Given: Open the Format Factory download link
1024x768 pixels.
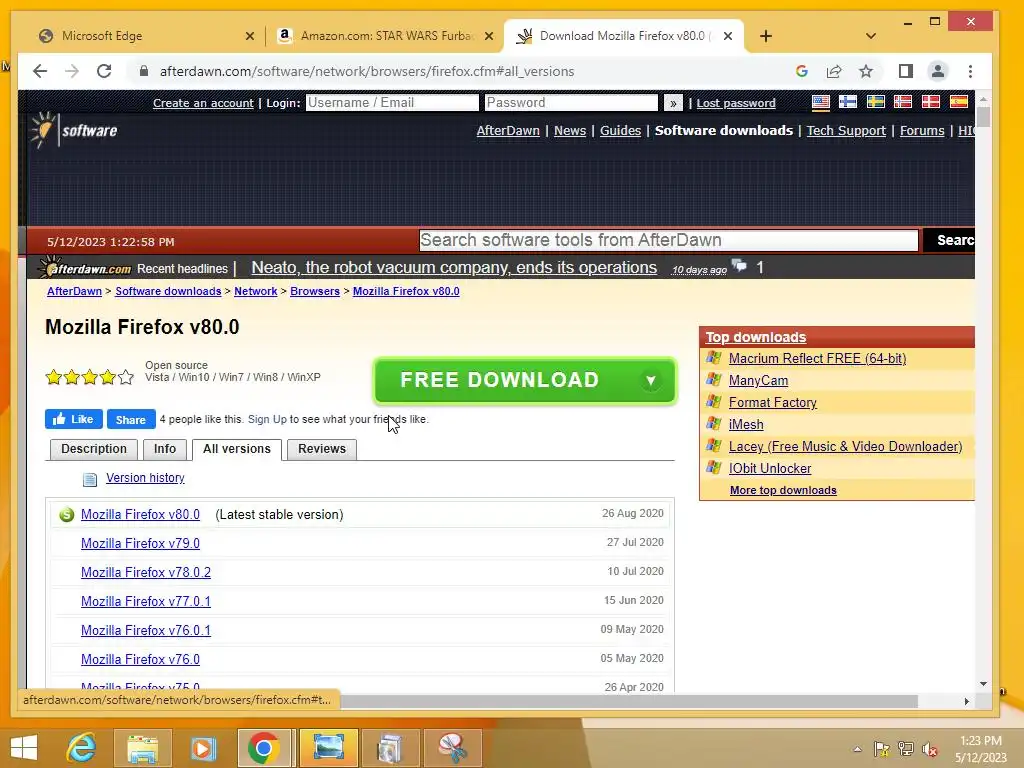Looking at the screenshot, I should [x=773, y=402].
